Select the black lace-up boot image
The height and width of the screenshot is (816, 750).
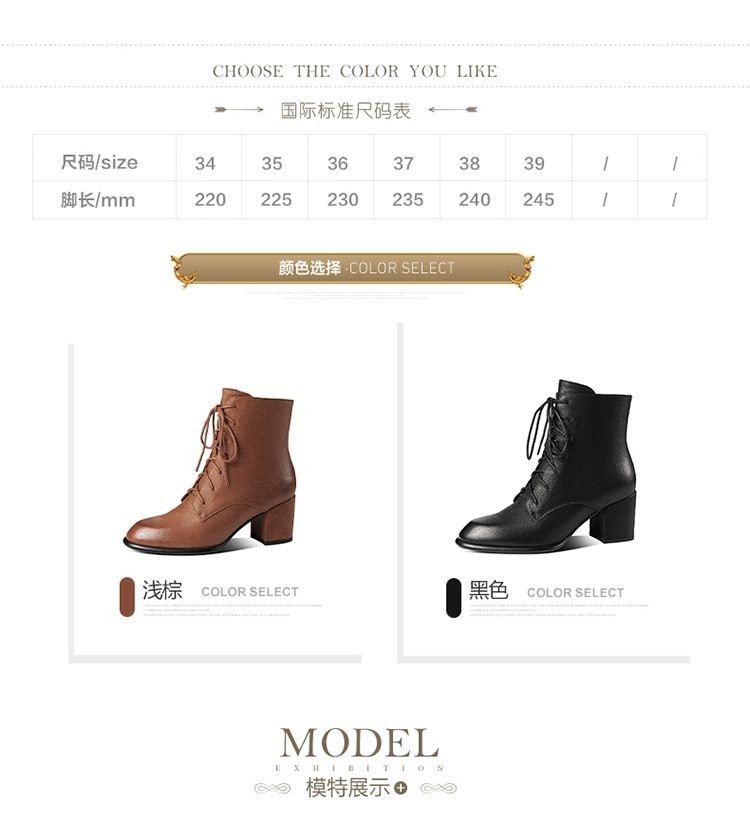[x=546, y=466]
